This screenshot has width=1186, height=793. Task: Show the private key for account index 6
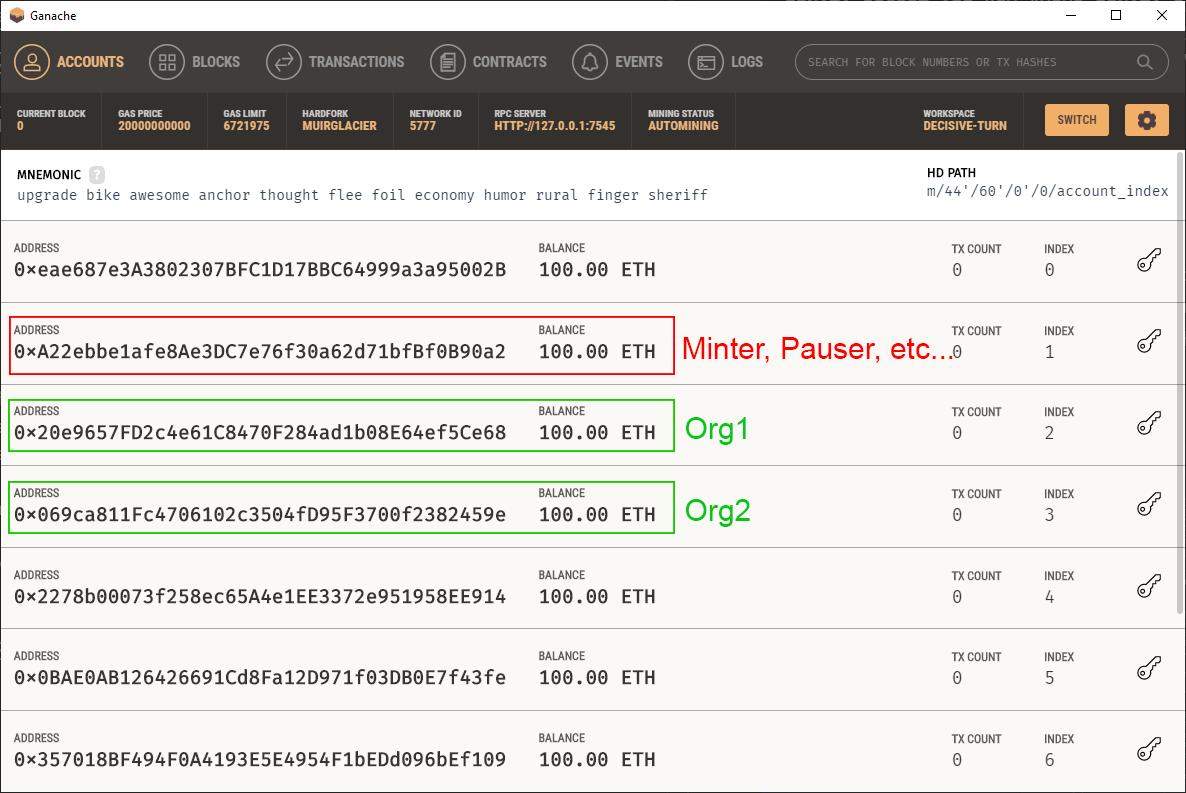[1149, 750]
